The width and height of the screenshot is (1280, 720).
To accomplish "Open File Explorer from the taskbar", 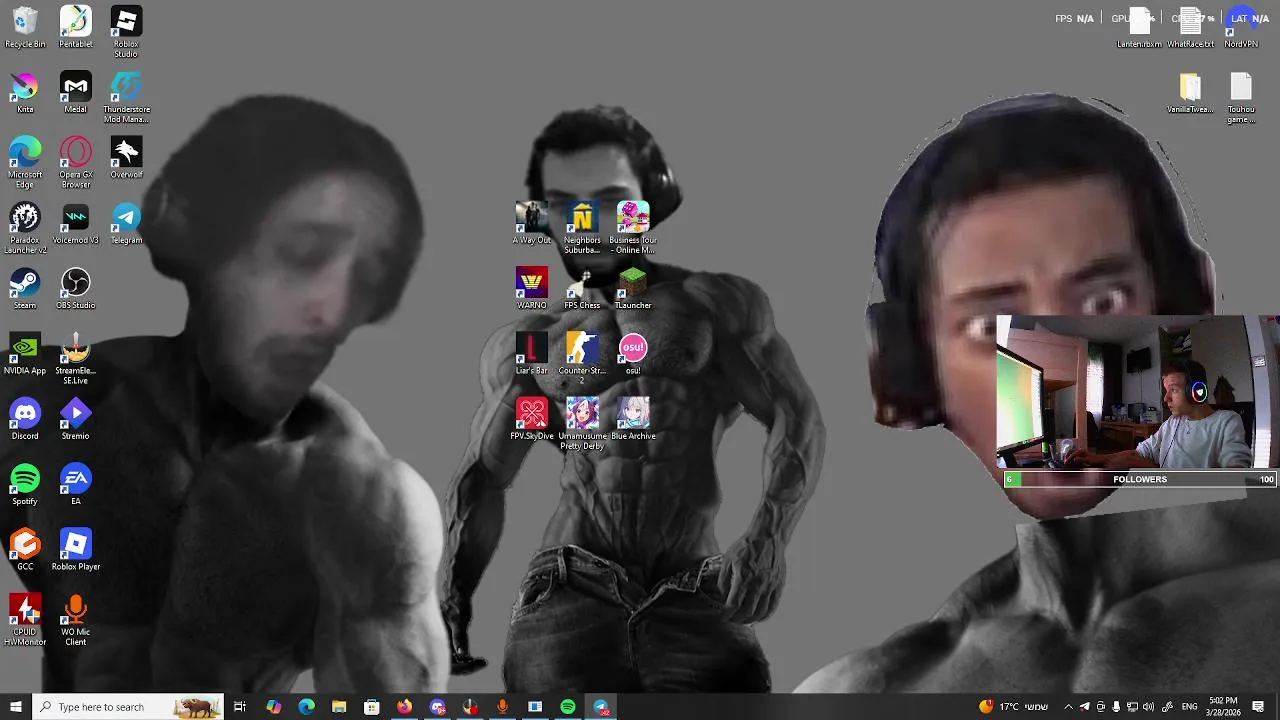I will tap(339, 707).
